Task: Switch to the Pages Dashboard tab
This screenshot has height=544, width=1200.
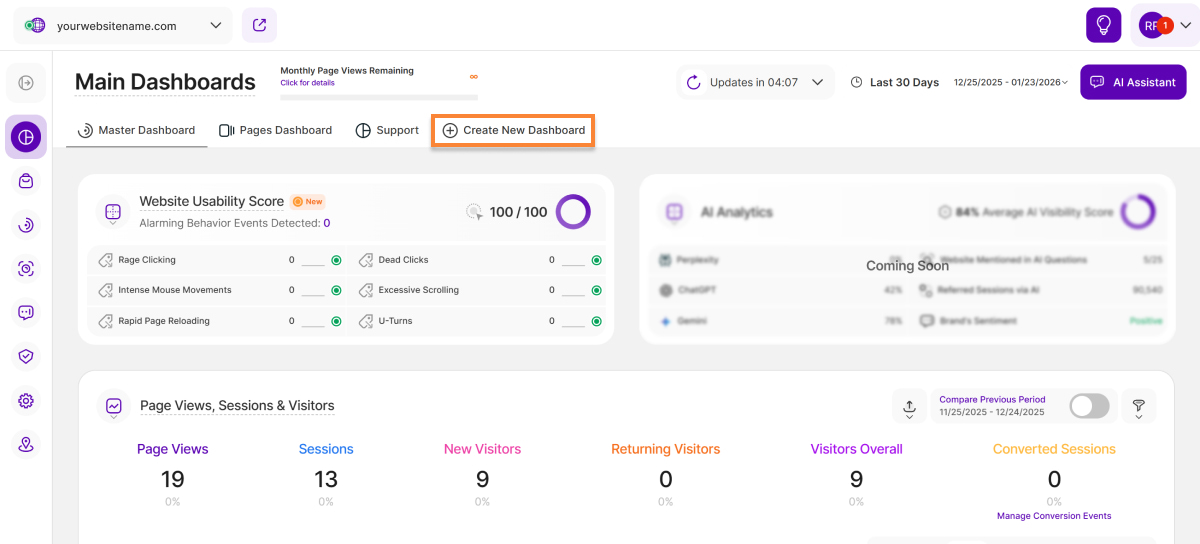Action: [x=275, y=130]
